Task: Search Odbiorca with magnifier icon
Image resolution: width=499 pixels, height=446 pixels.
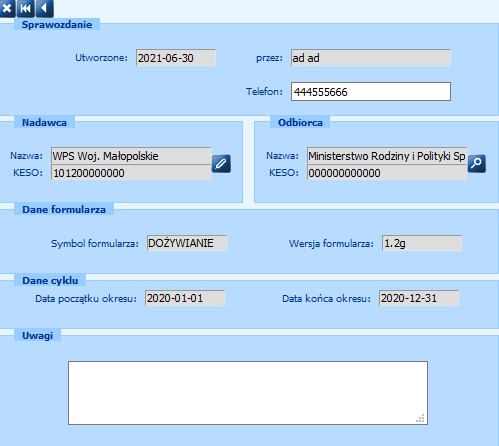Action: [x=477, y=163]
